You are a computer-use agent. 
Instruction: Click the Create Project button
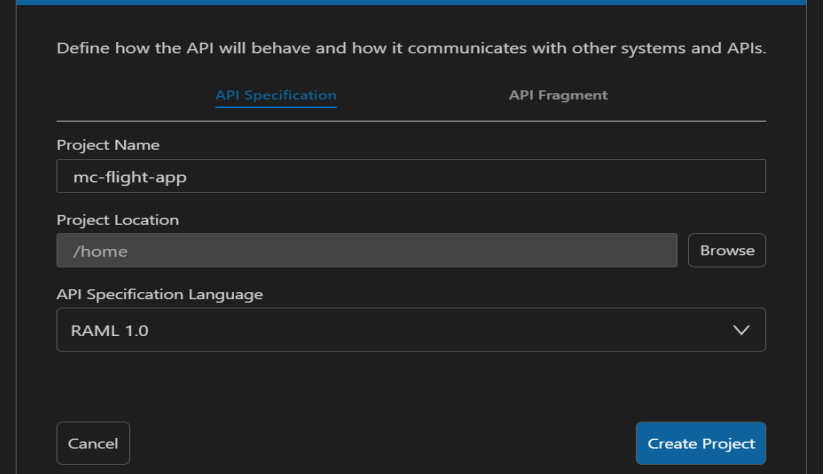700,443
